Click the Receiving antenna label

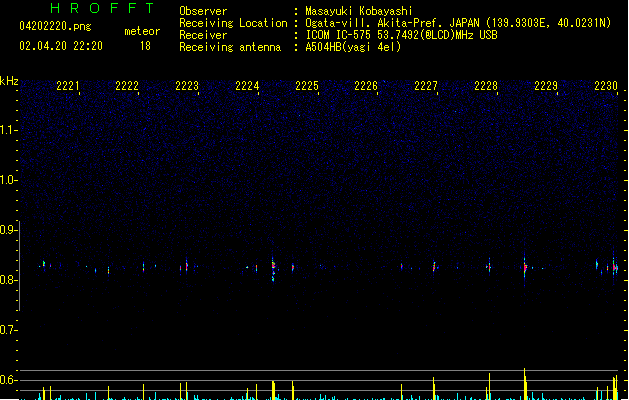coord(230,47)
